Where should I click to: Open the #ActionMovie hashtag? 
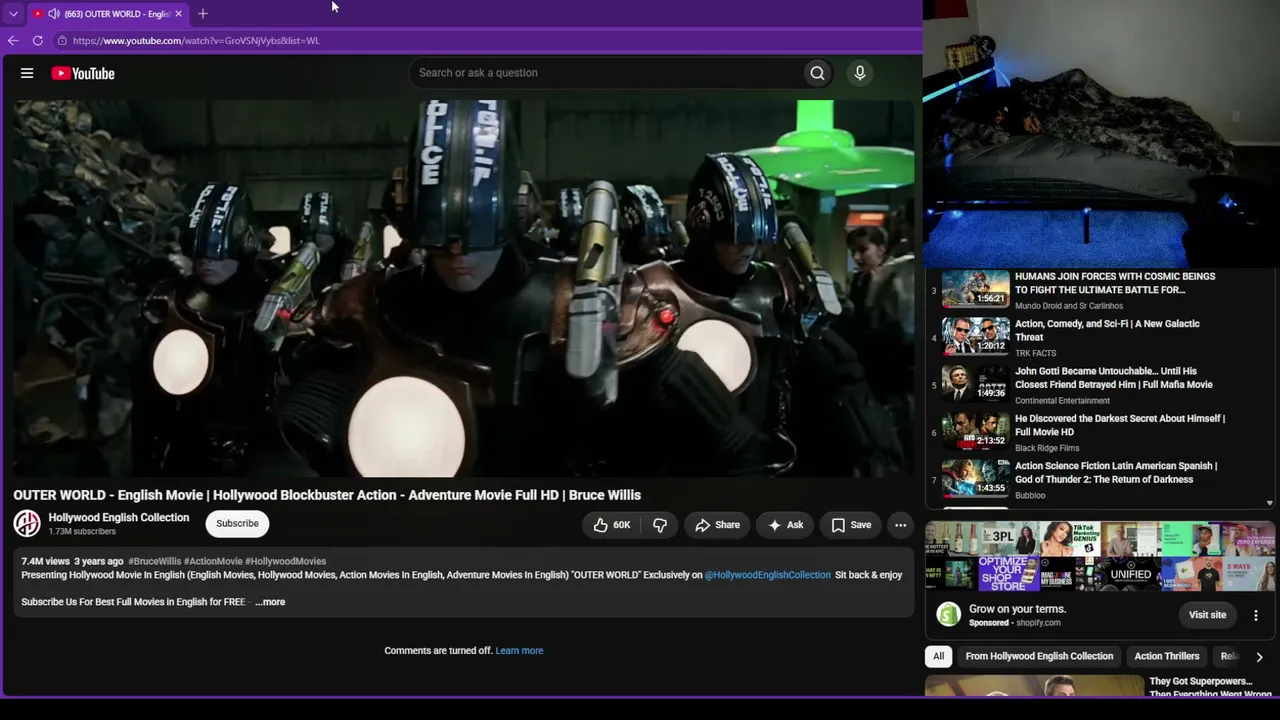[x=213, y=562]
